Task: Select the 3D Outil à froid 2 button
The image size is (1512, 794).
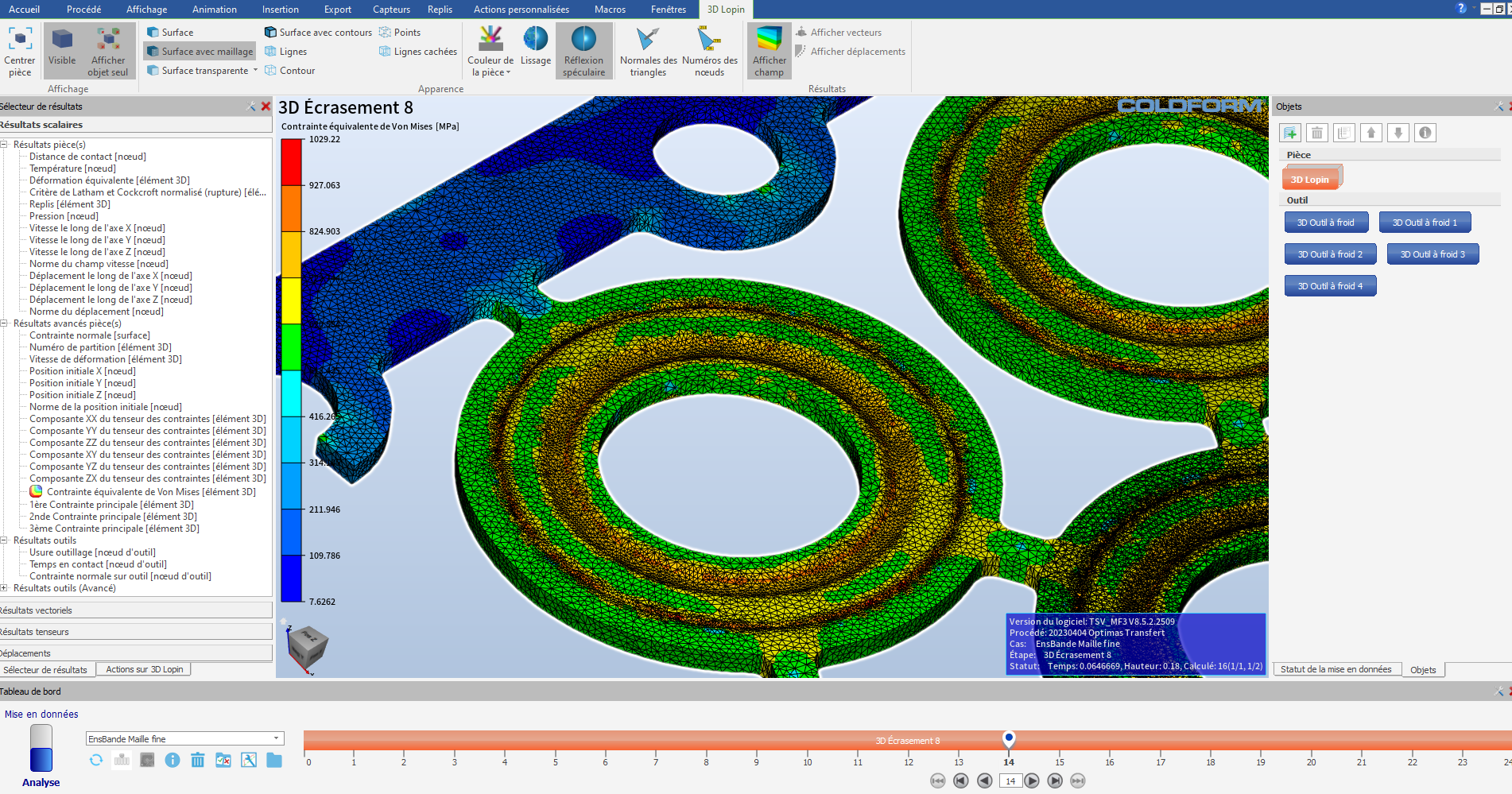Action: [1330, 254]
